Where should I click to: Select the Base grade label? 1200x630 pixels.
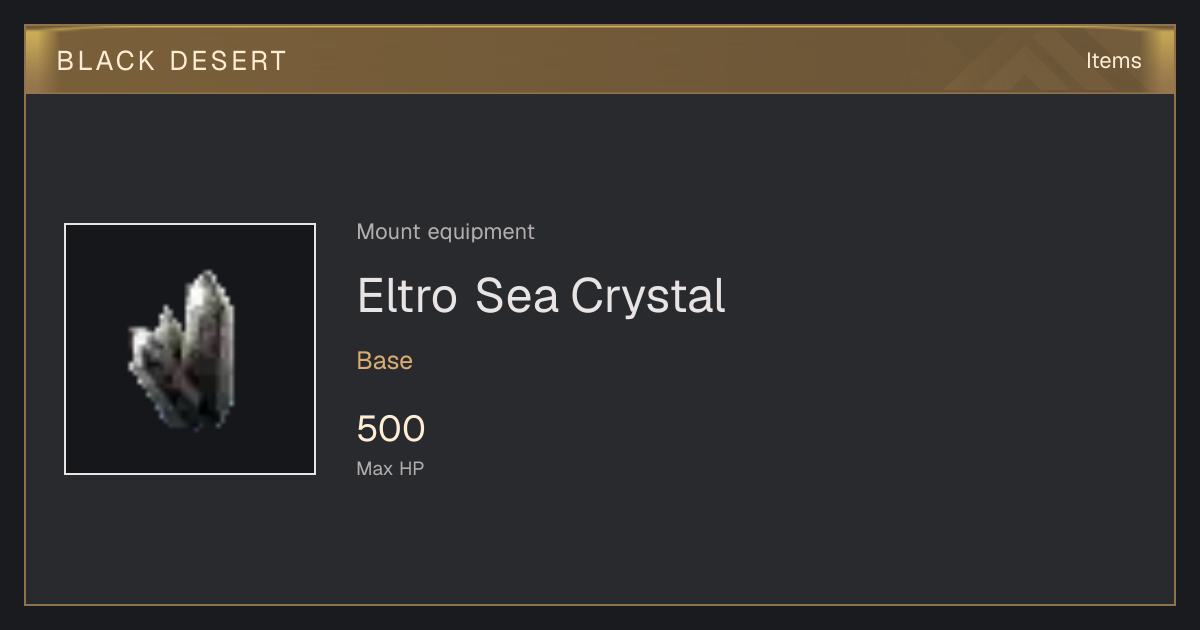click(x=385, y=361)
